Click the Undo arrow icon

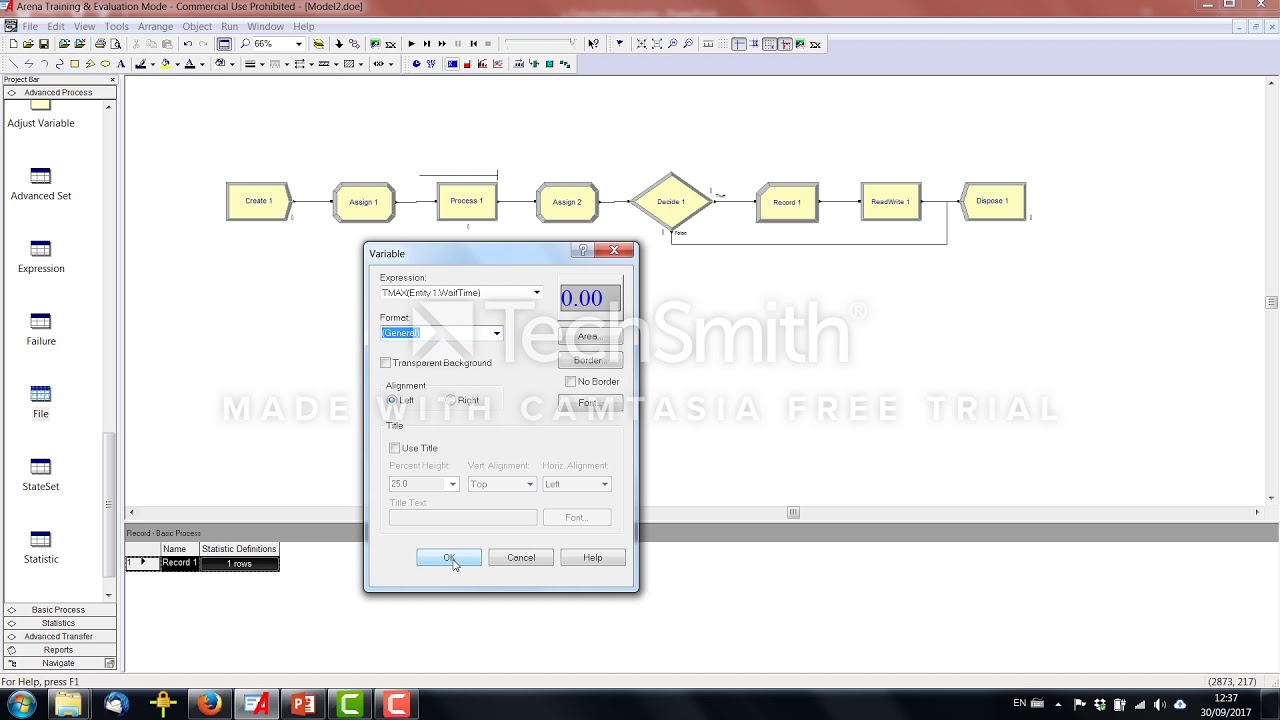(188, 44)
